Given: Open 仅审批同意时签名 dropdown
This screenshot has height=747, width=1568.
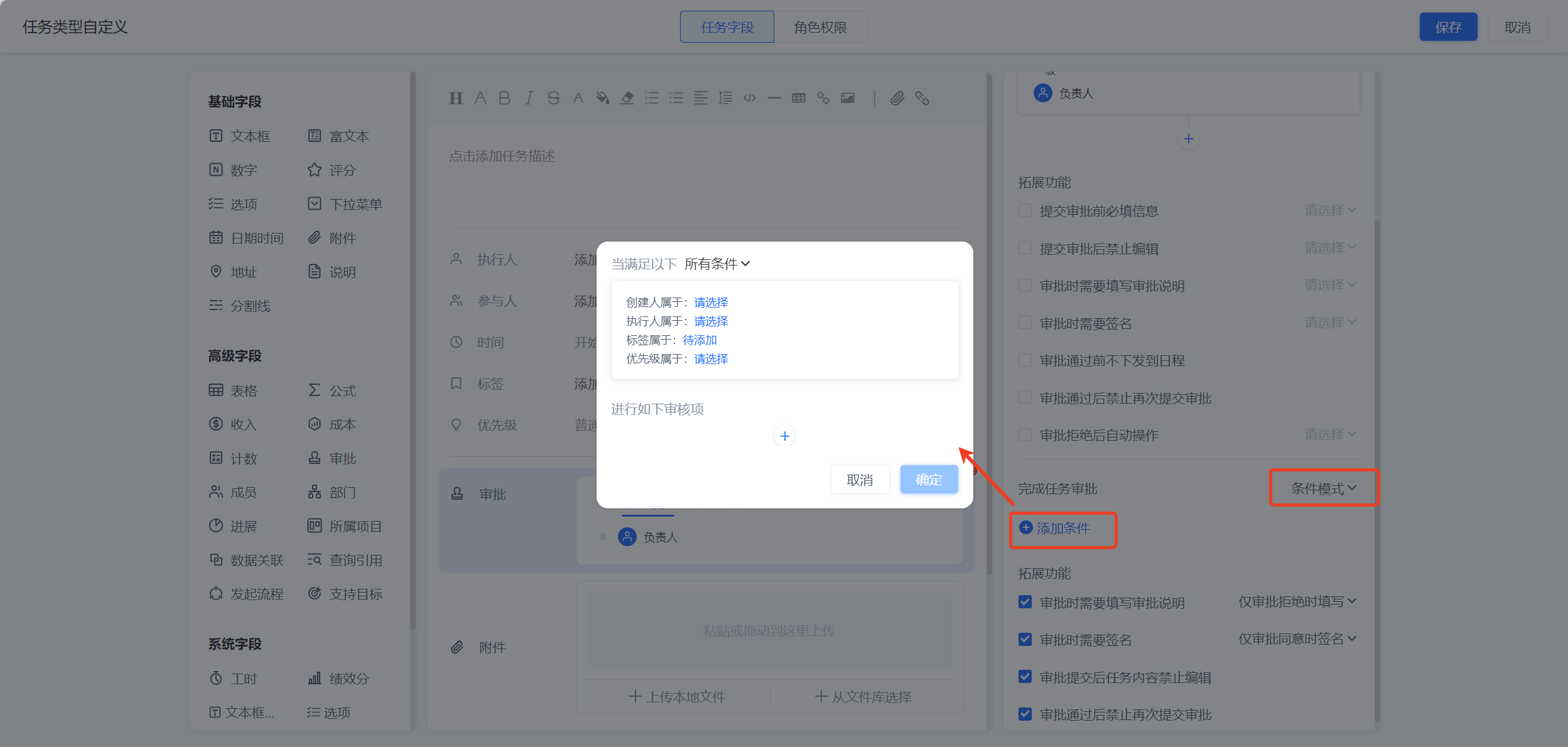Looking at the screenshot, I should point(1297,639).
